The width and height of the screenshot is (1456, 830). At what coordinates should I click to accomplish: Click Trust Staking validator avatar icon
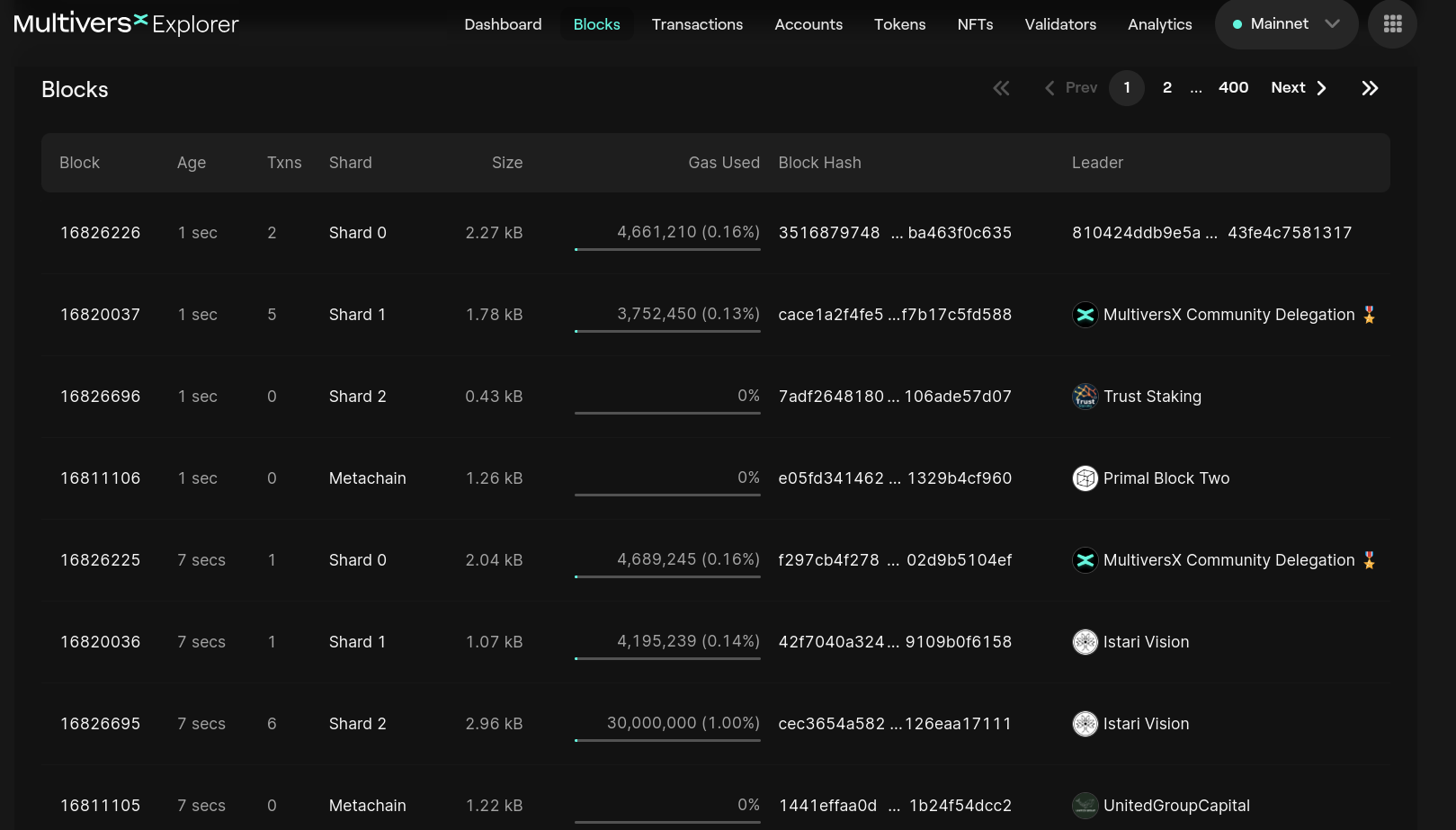click(1085, 397)
